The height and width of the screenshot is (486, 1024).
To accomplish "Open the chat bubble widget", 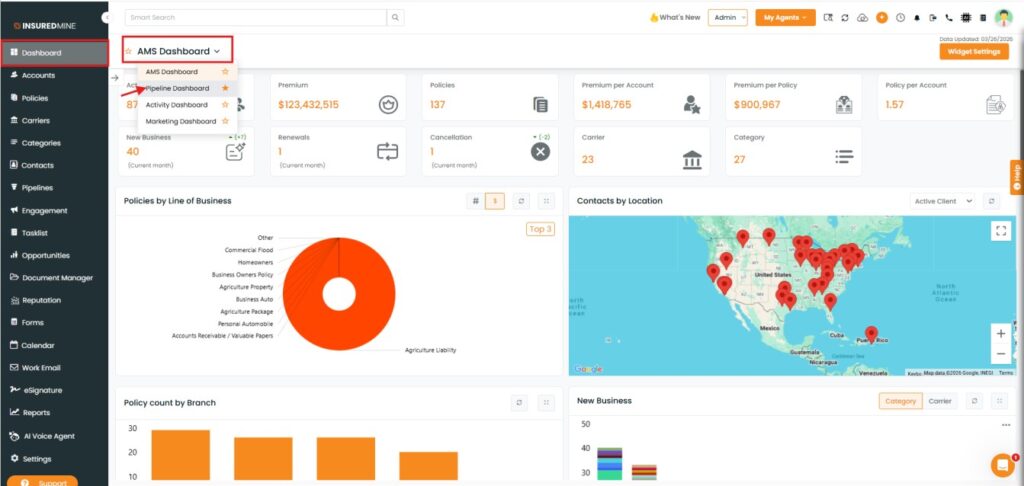I will (1001, 464).
